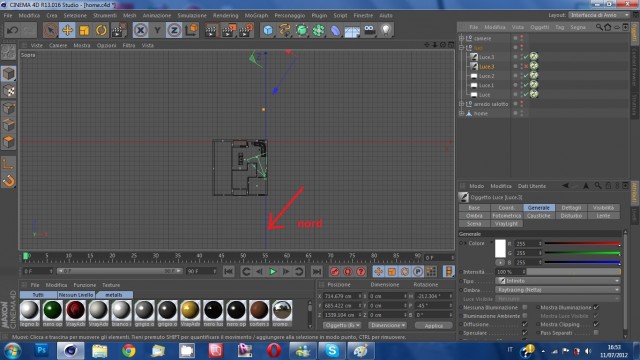Viewport: 640px width, 360px height.
Task: Go to the start of animation
Action: click(x=229, y=271)
